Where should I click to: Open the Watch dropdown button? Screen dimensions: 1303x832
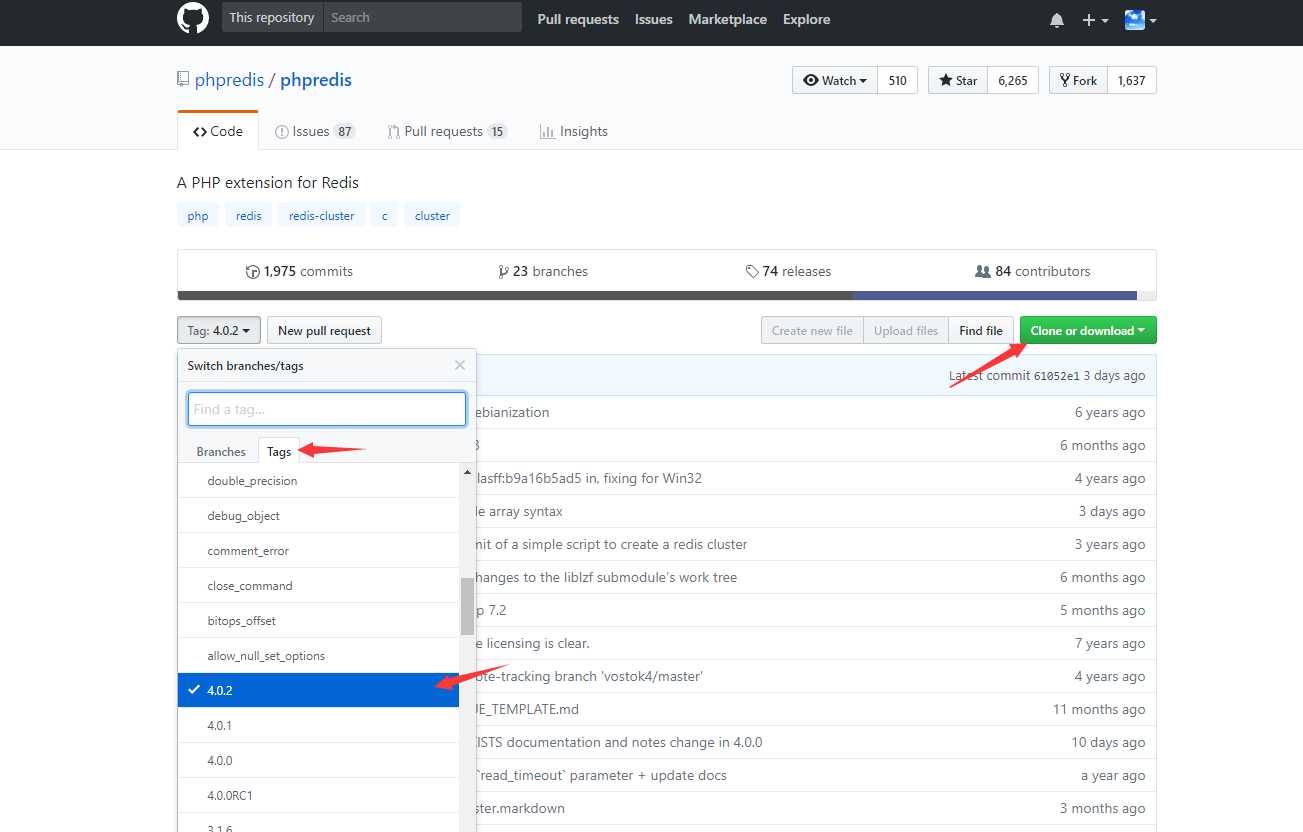(835, 81)
